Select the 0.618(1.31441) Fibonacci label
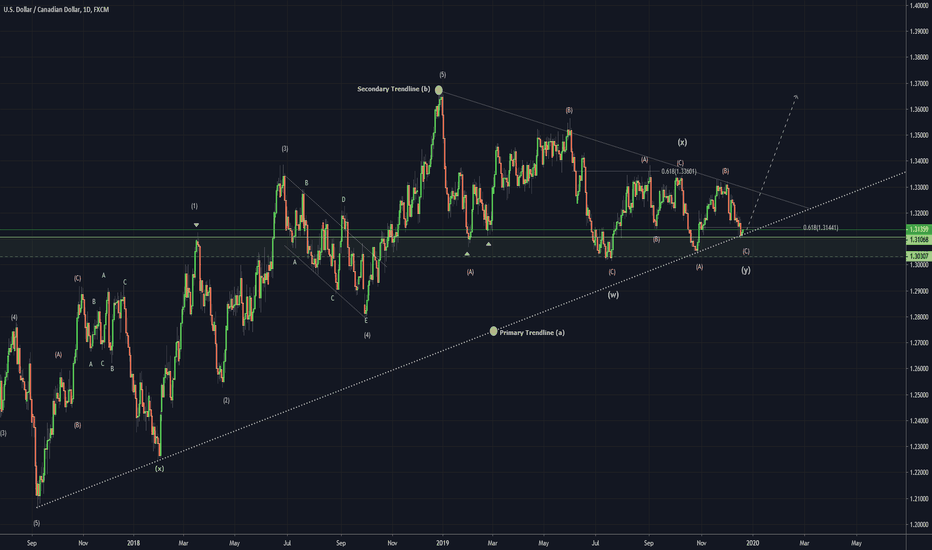Image resolution: width=932 pixels, height=550 pixels. (x=819, y=228)
